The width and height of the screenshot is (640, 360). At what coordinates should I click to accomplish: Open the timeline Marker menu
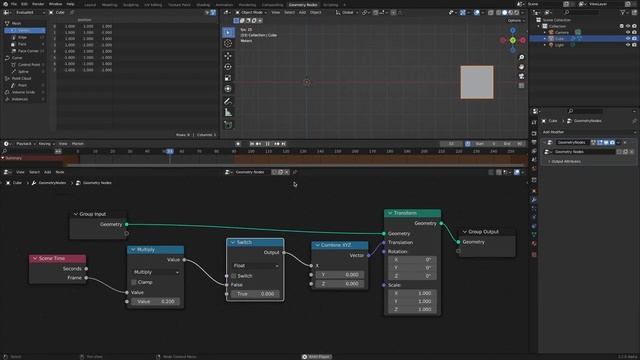[78, 144]
